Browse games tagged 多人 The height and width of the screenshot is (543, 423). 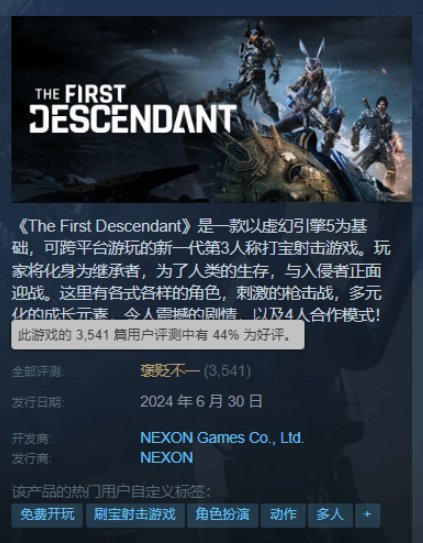point(330,515)
